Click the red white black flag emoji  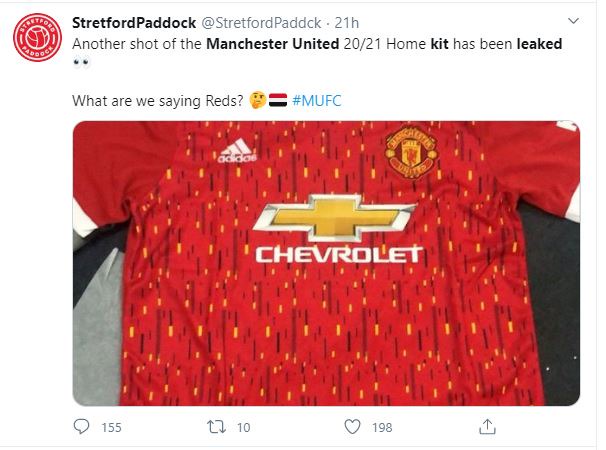pos(278,100)
